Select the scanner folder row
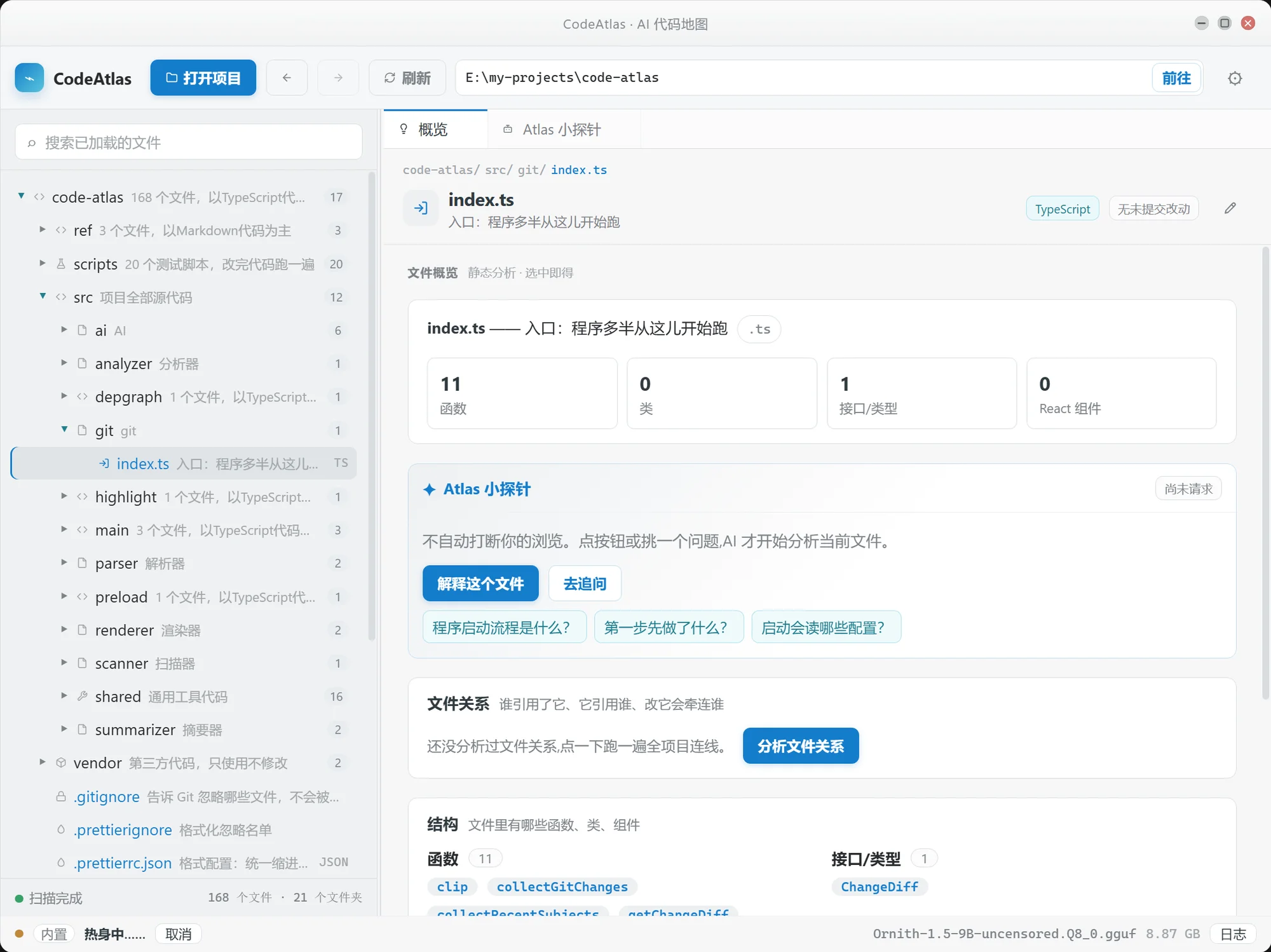The height and width of the screenshot is (952, 1271). point(184,663)
